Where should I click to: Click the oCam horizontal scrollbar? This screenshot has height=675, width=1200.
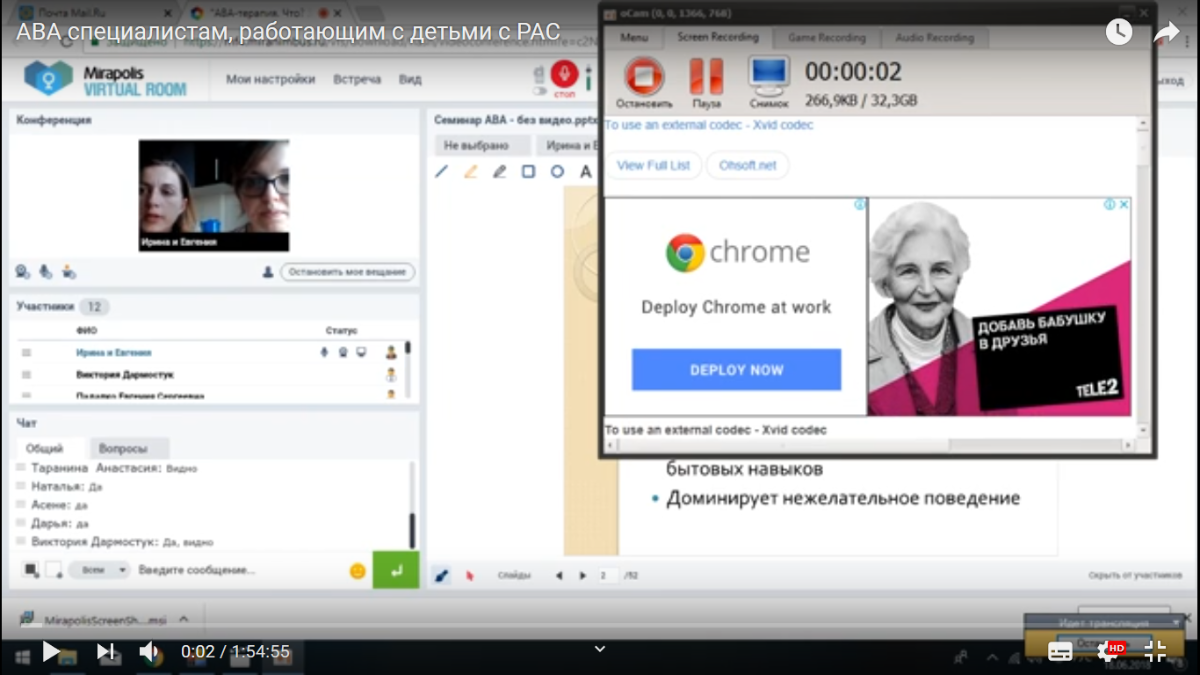(x=870, y=445)
